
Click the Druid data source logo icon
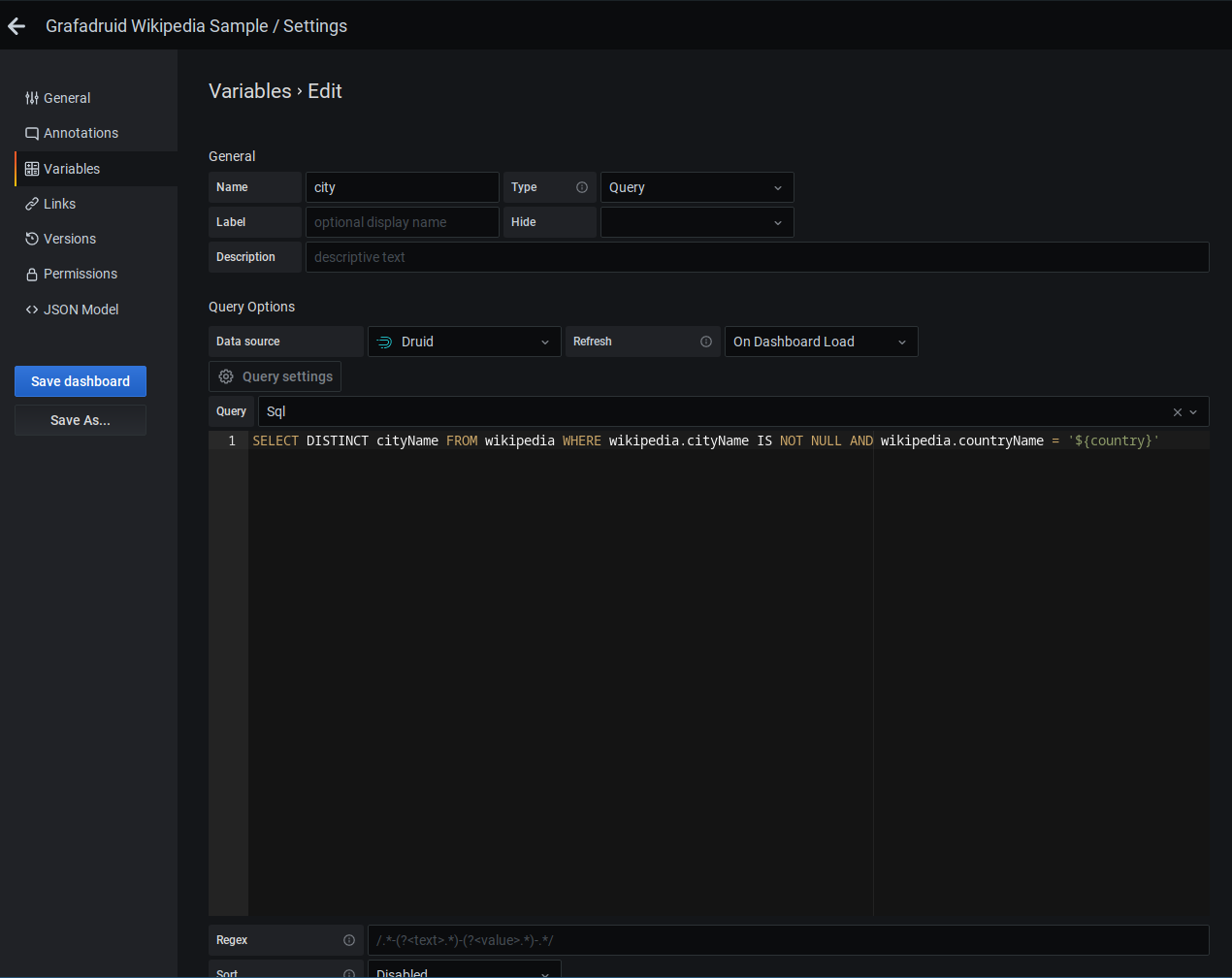coord(385,342)
